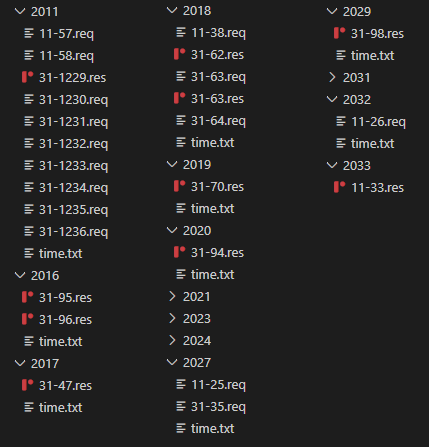Collapse the 2011 folder chevron

[20, 11]
